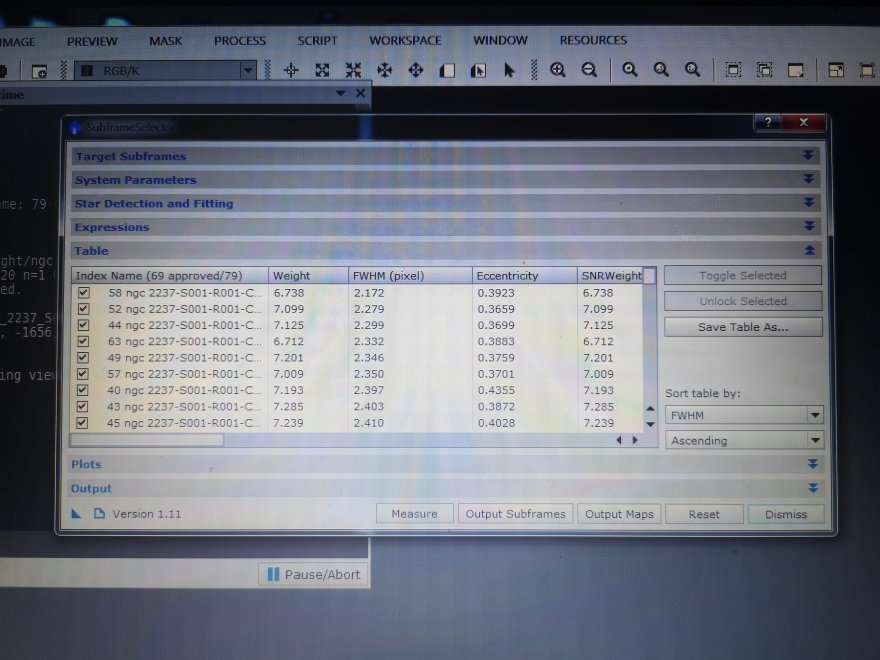The height and width of the screenshot is (660, 880).
Task: Open the MASK menu
Action: 166,41
